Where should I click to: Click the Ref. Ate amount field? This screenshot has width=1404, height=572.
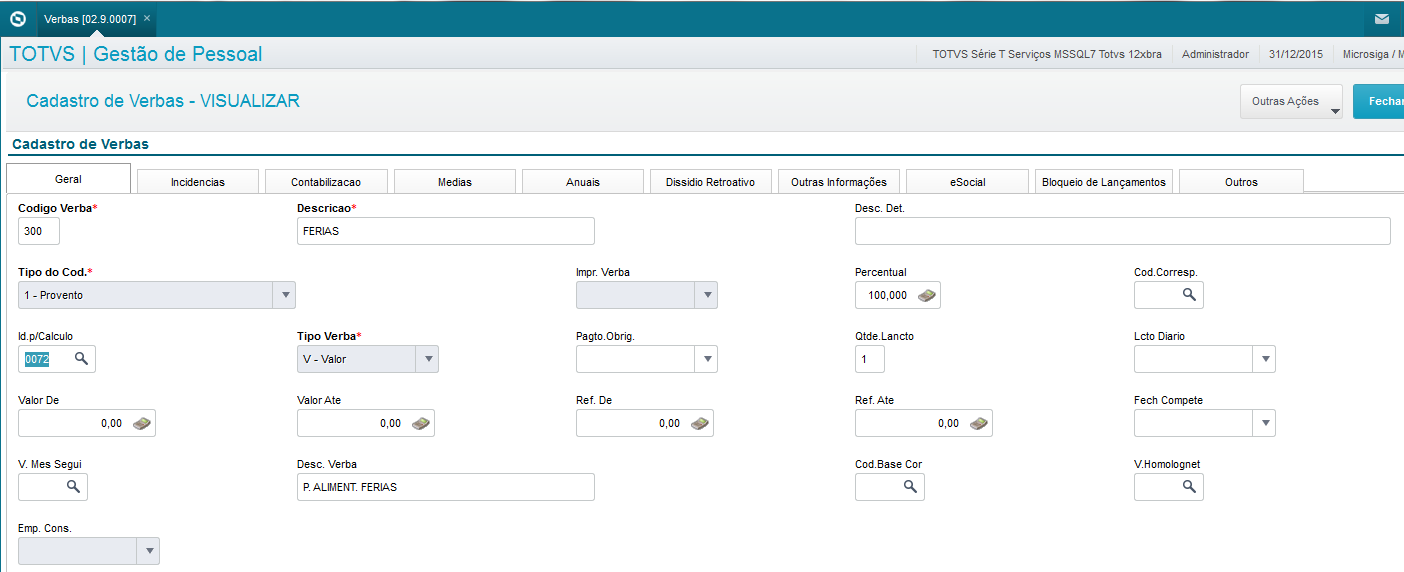(924, 423)
